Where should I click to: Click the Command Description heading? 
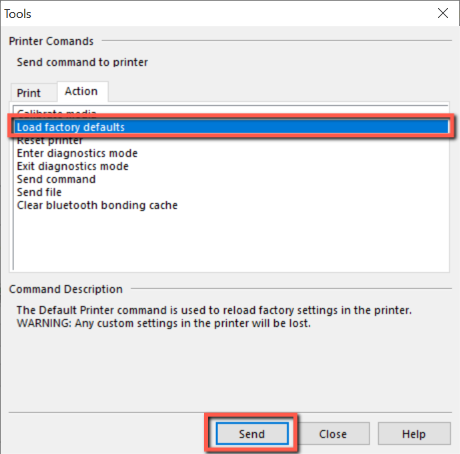66,289
